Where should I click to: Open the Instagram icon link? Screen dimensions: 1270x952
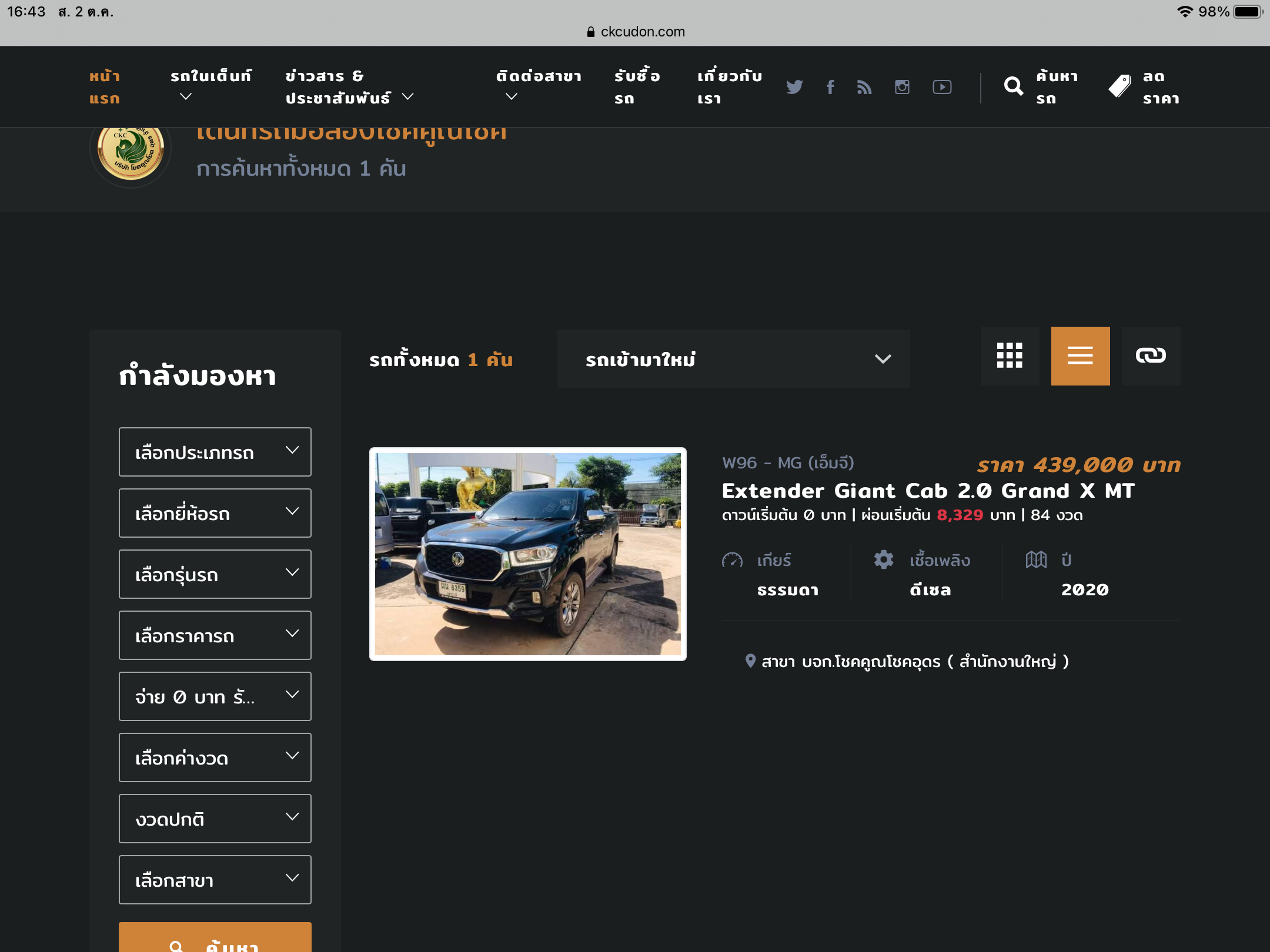click(x=902, y=87)
